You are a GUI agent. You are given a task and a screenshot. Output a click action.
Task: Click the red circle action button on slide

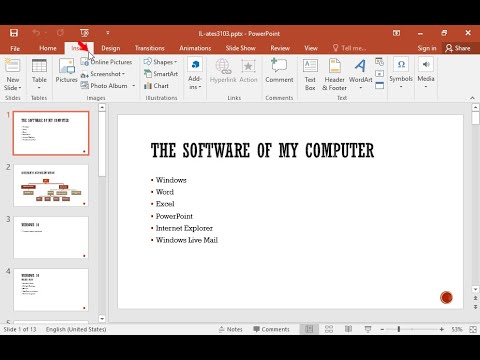point(446,297)
